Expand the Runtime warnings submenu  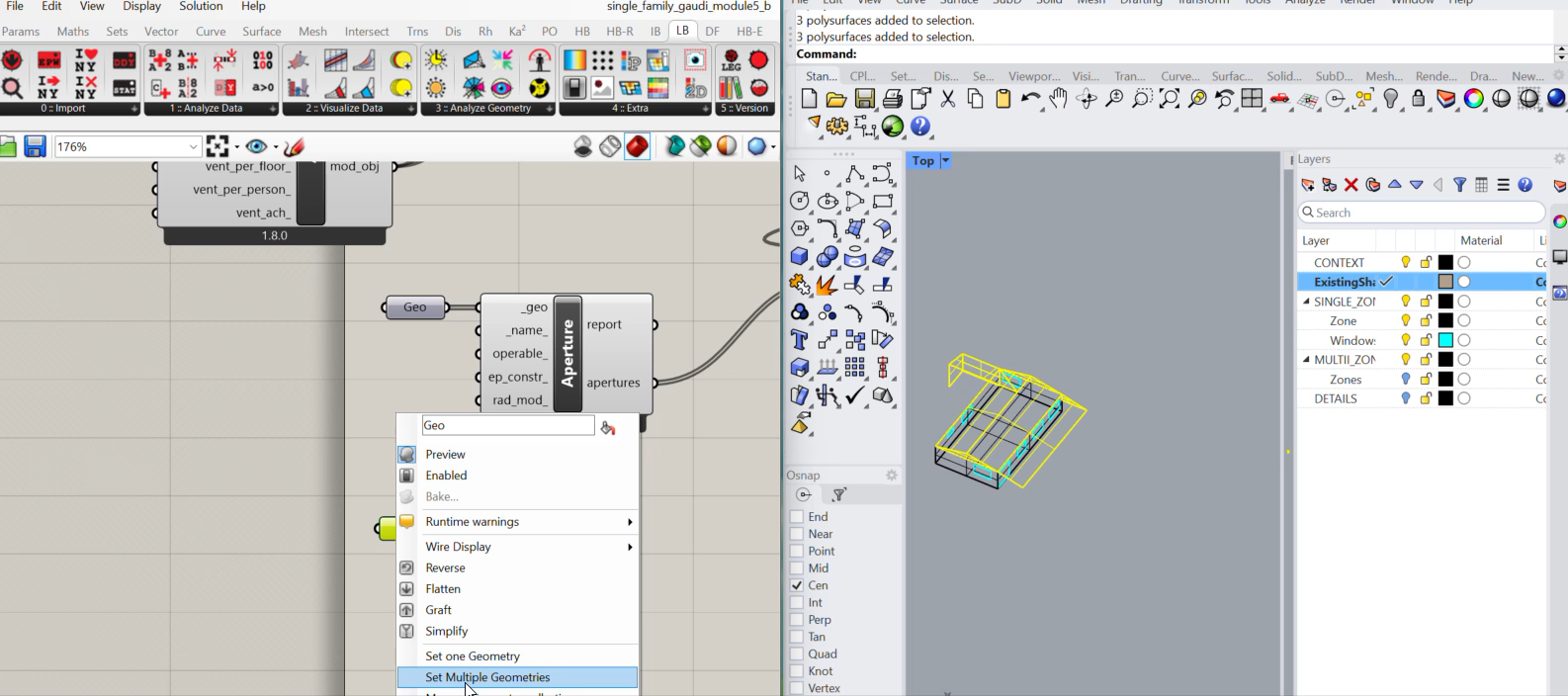[x=630, y=522]
